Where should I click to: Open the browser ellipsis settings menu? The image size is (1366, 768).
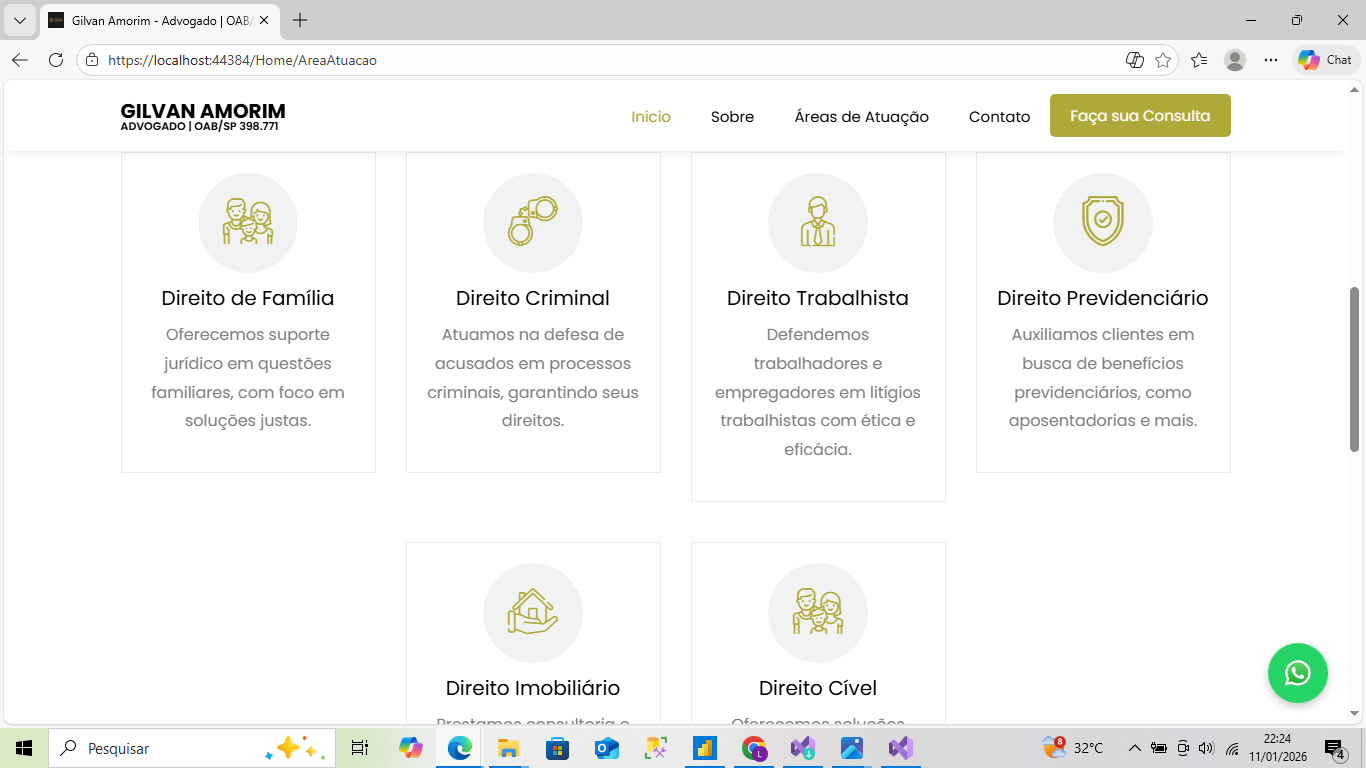pyautogui.click(x=1270, y=59)
